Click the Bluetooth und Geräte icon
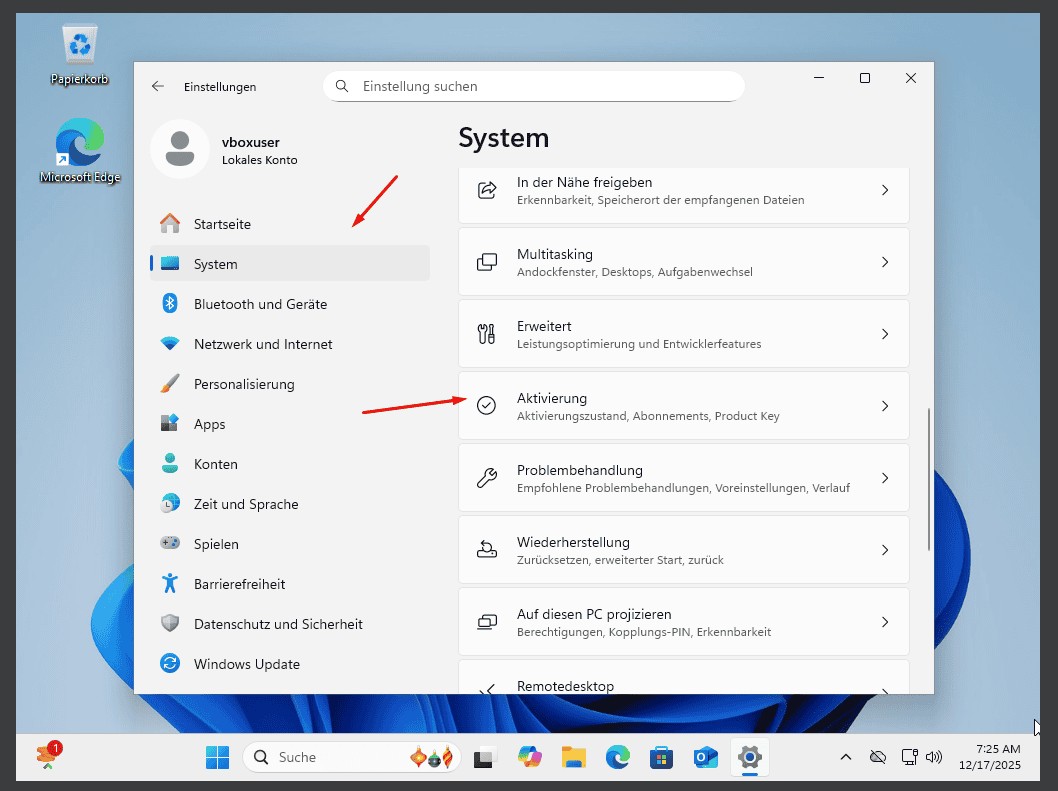Viewport: 1058px width, 791px height. (170, 304)
